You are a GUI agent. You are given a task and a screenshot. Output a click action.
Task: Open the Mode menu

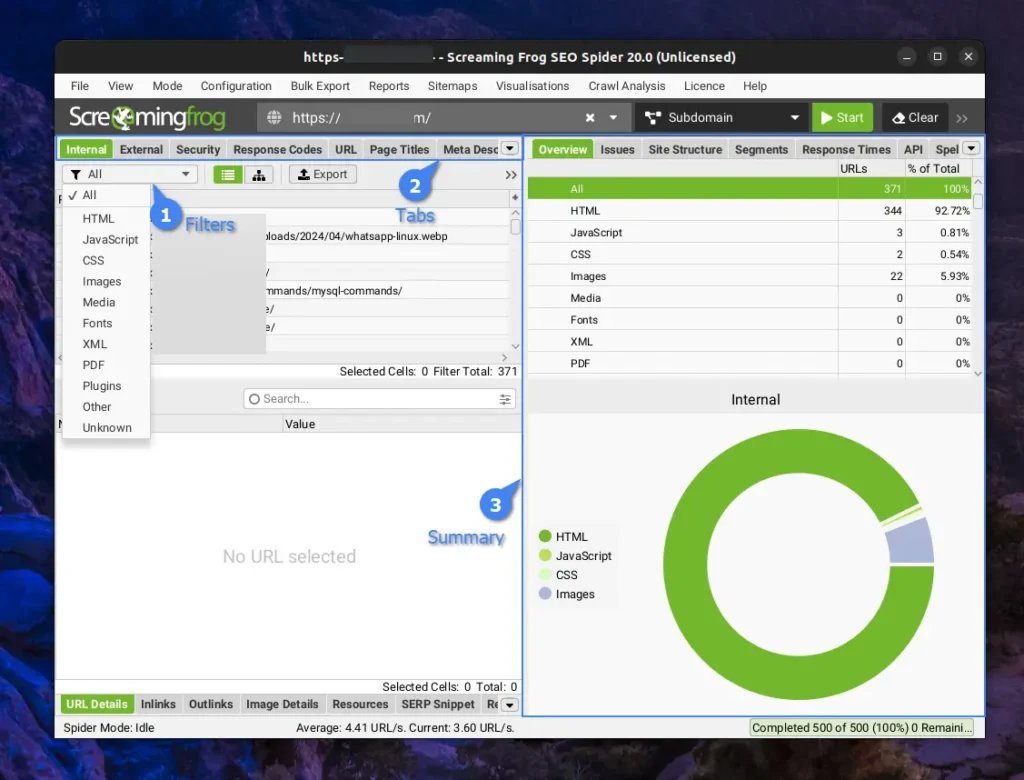[x=167, y=86]
